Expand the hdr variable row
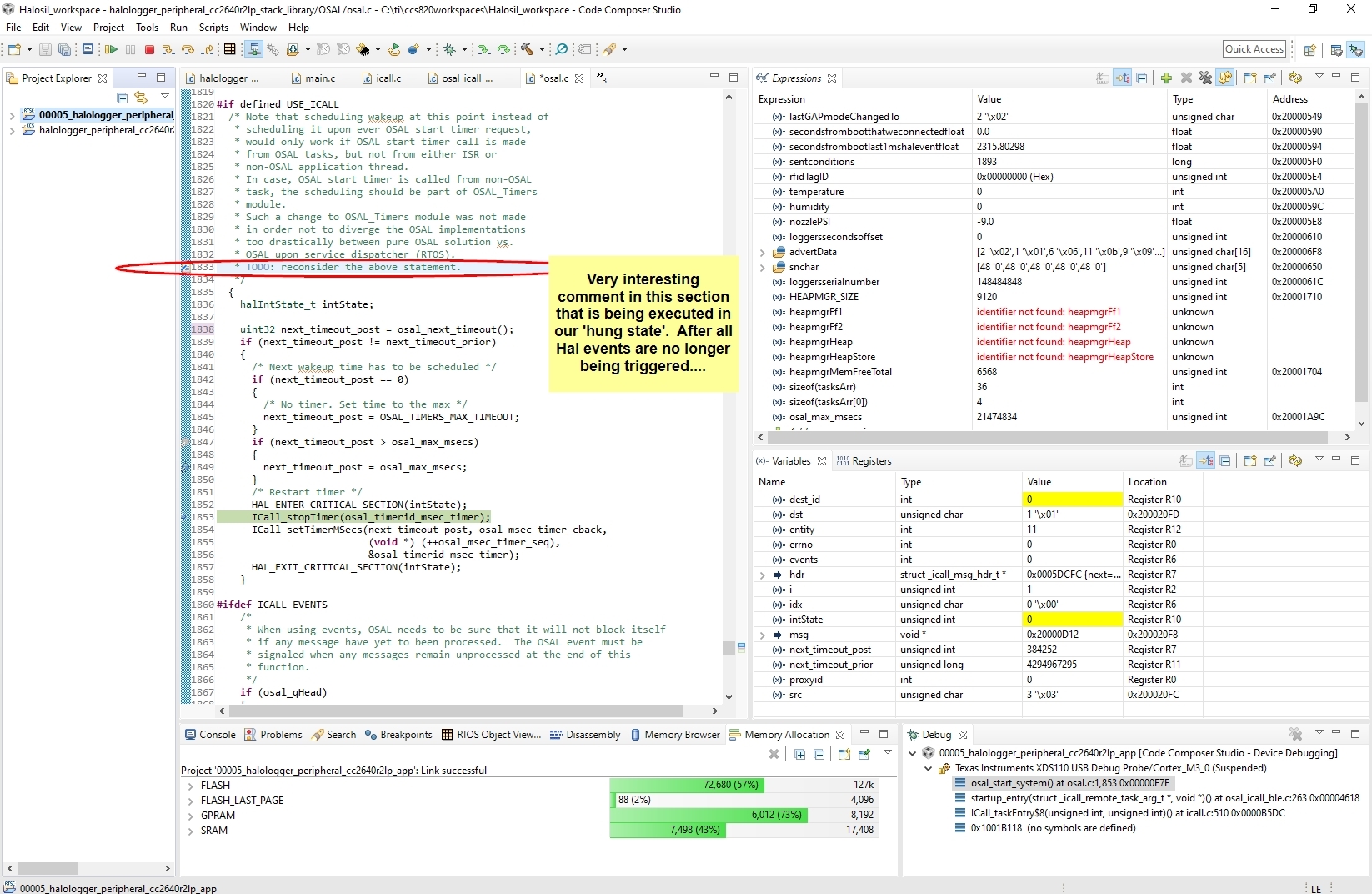The width and height of the screenshot is (1372, 894). 762,575
